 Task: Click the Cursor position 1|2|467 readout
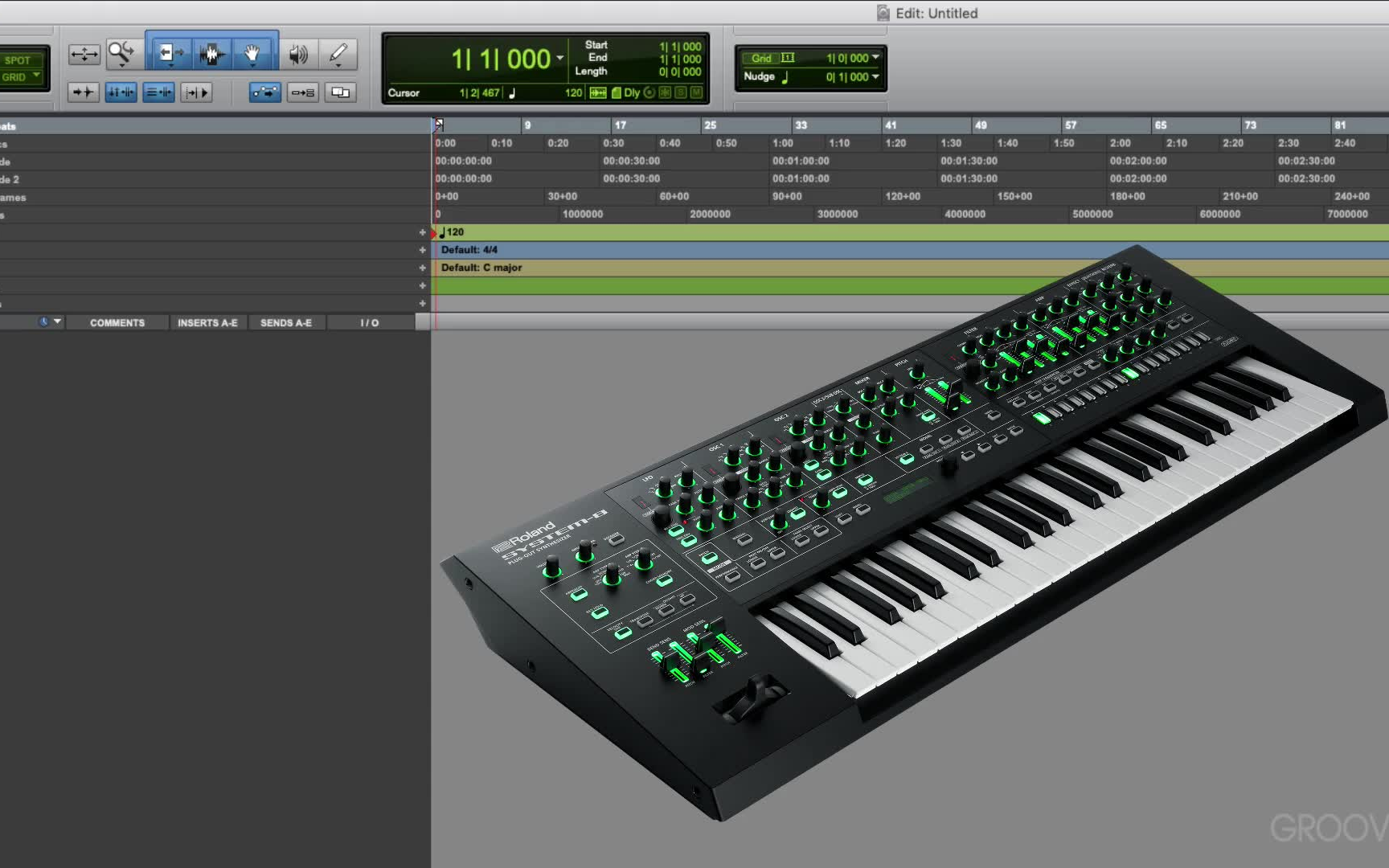[x=480, y=93]
